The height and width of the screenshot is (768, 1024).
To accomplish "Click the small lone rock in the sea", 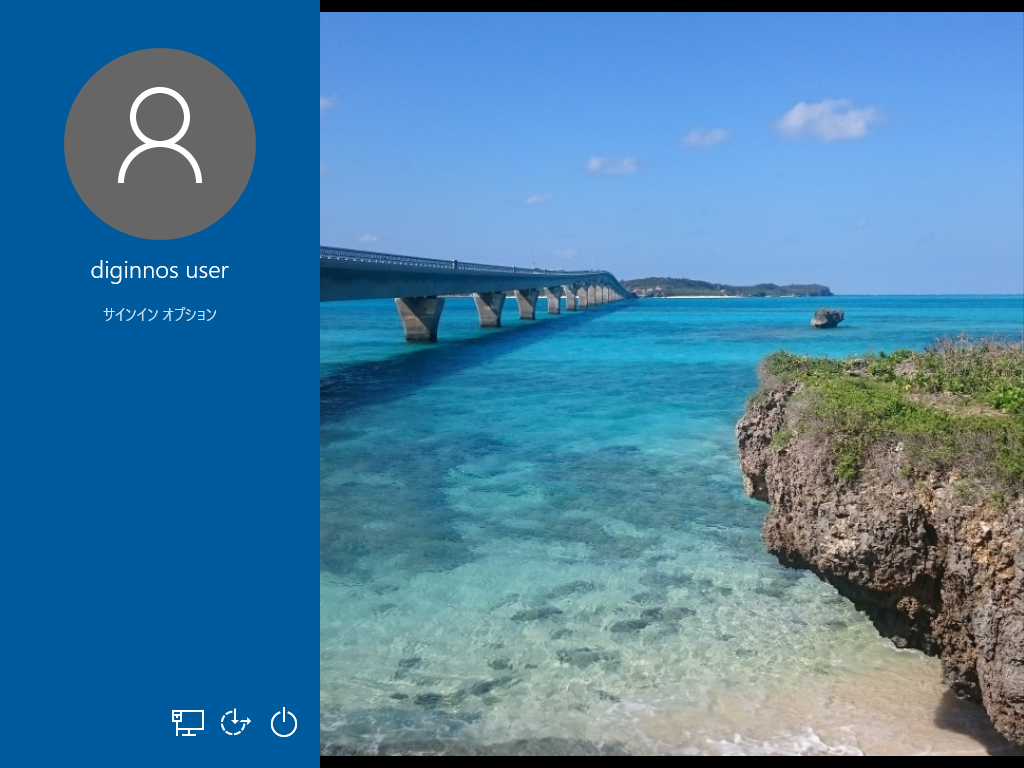I will pos(827,318).
